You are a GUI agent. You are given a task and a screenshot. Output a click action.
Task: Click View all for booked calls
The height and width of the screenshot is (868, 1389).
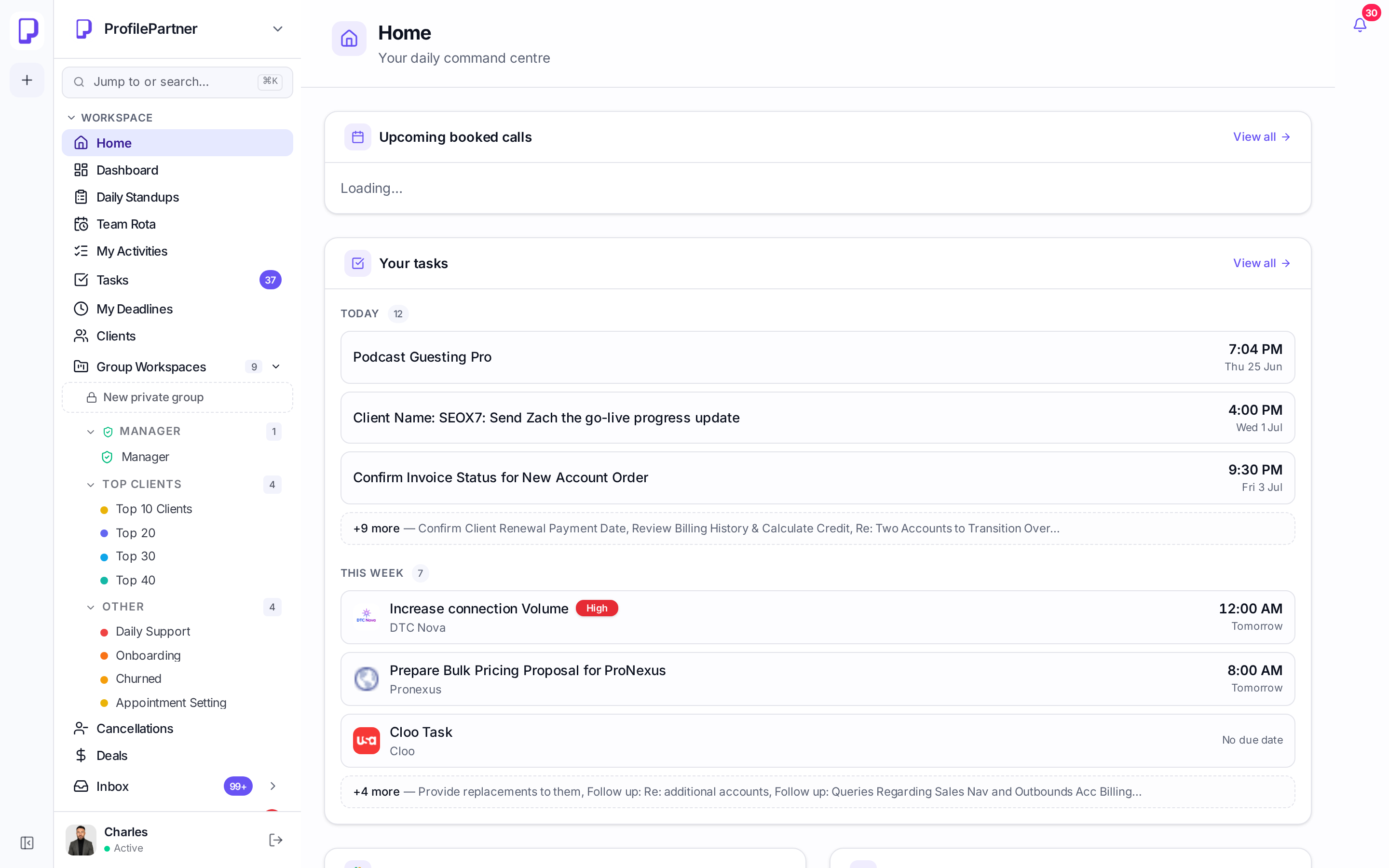tap(1262, 136)
